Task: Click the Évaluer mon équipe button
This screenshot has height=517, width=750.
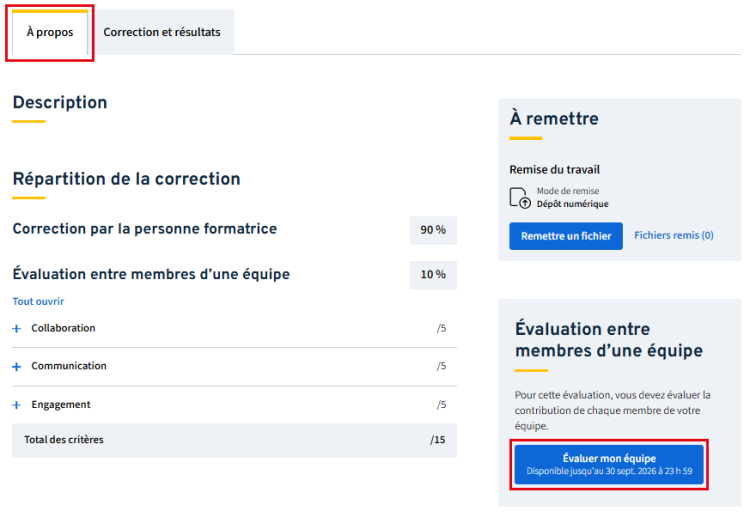Action: pyautogui.click(x=609, y=464)
